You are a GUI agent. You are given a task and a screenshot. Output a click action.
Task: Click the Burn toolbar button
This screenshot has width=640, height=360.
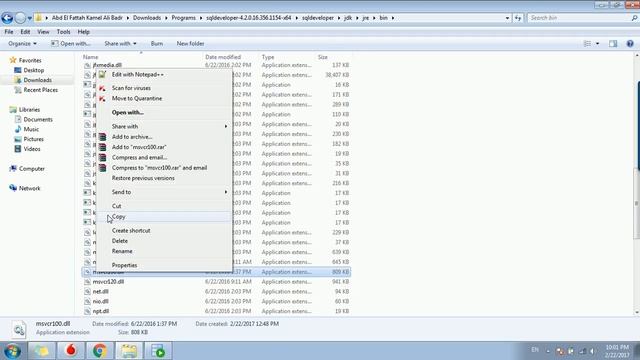tap(157, 44)
